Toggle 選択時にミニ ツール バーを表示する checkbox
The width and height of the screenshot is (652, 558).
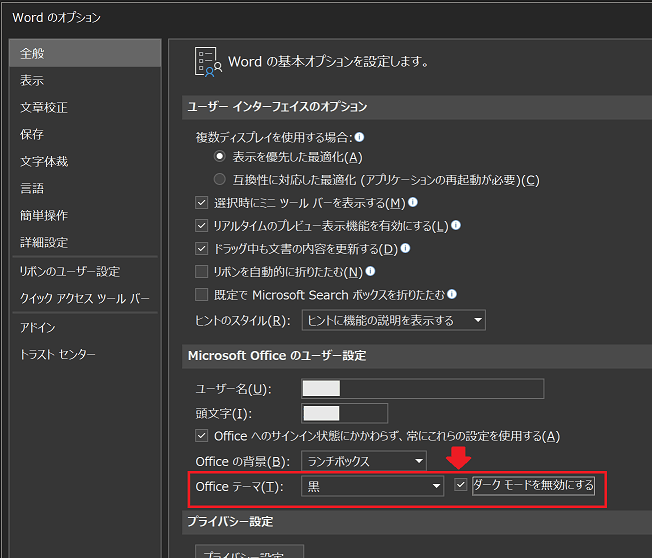202,203
